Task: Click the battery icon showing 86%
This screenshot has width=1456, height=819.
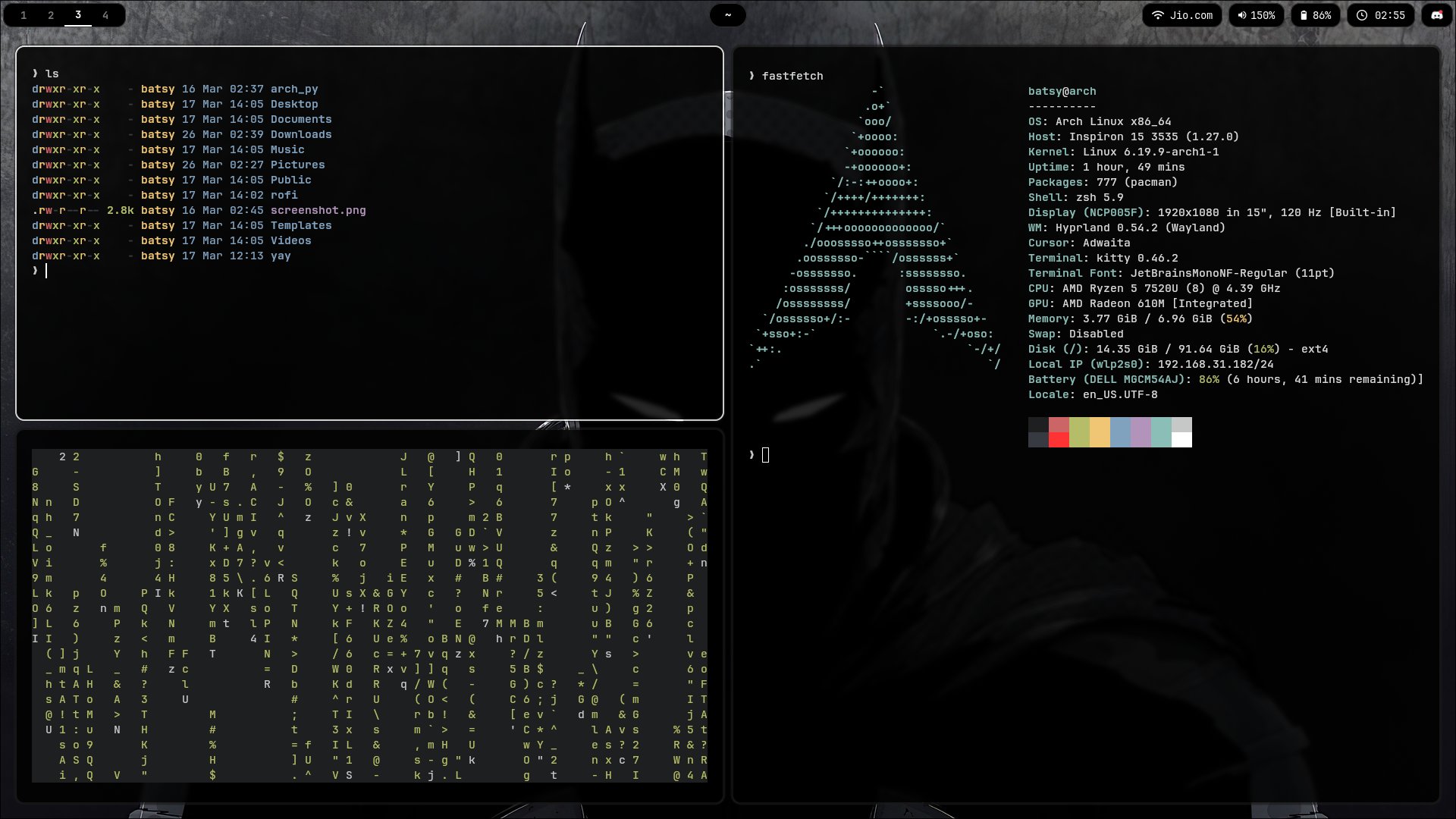Action: click(x=1304, y=15)
